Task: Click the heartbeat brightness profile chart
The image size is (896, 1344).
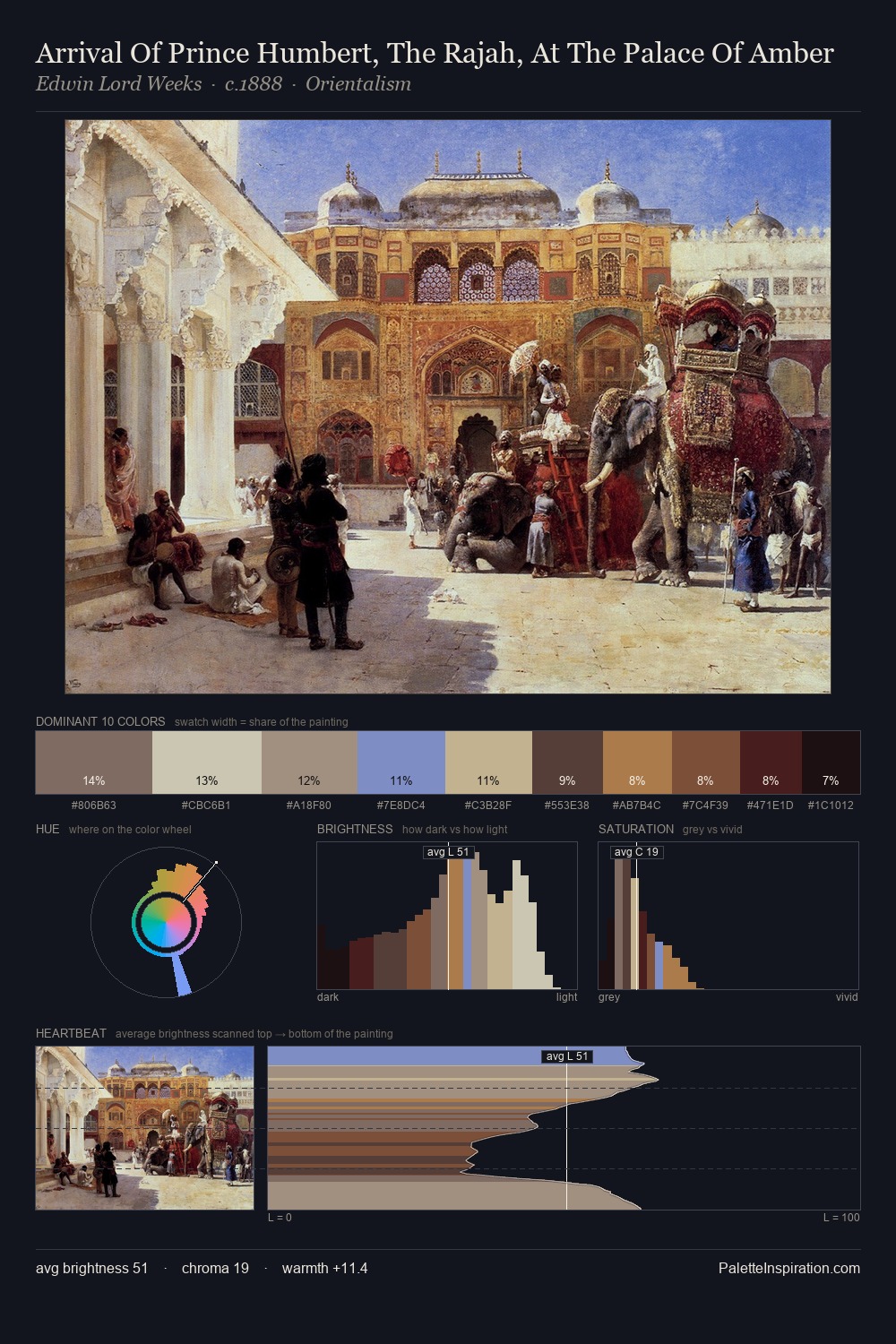Action: (x=564, y=1128)
